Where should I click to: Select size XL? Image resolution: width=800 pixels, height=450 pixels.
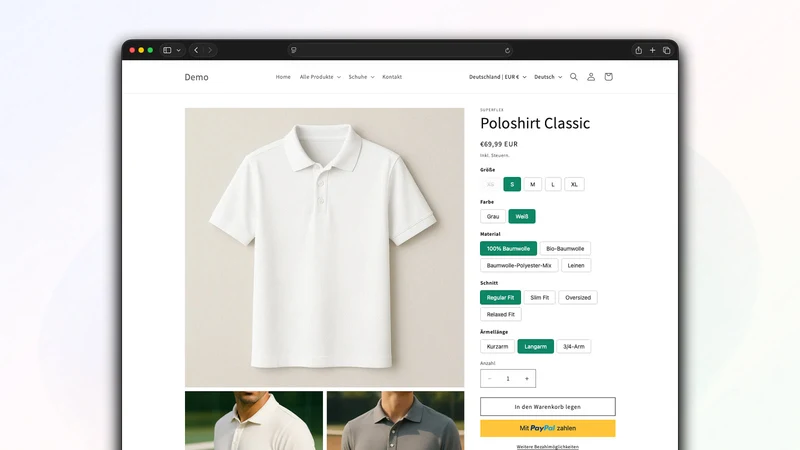pos(574,184)
